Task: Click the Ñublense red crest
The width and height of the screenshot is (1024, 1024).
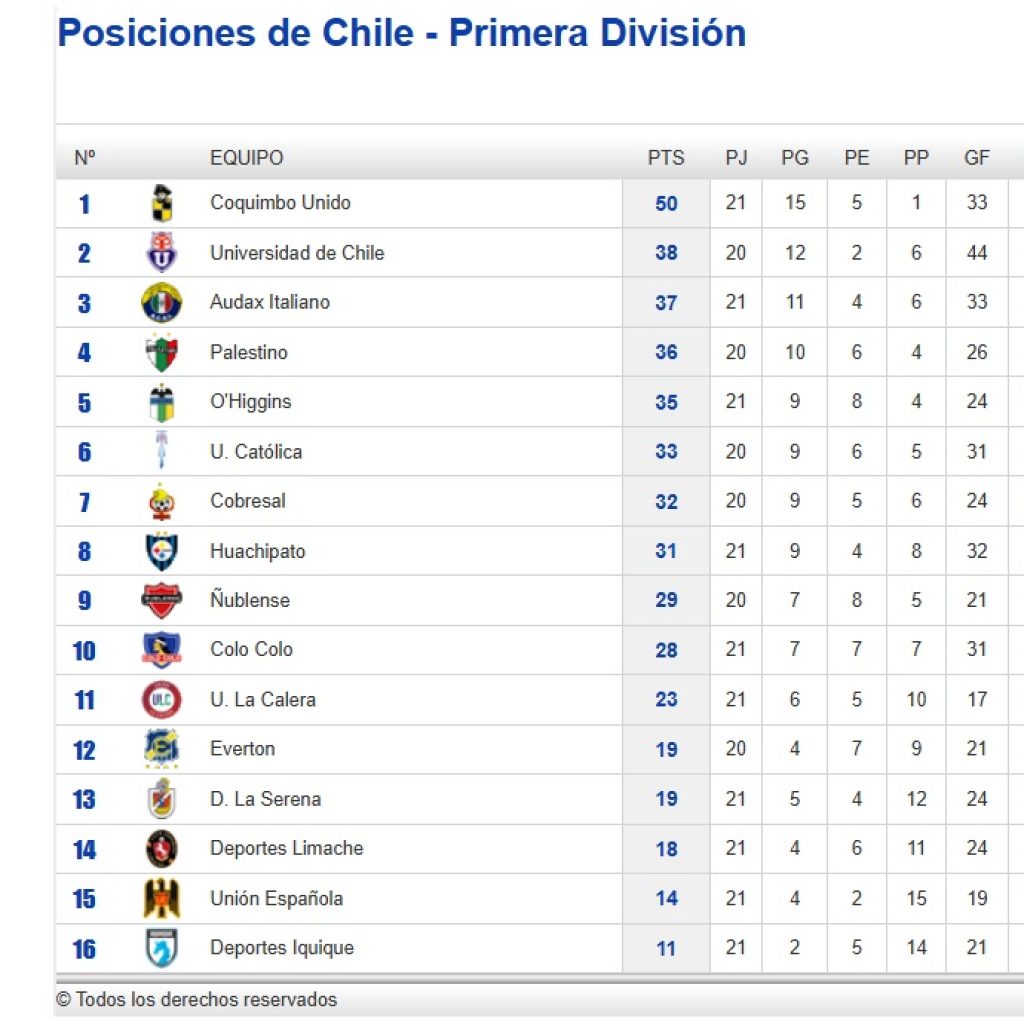Action: (x=162, y=600)
